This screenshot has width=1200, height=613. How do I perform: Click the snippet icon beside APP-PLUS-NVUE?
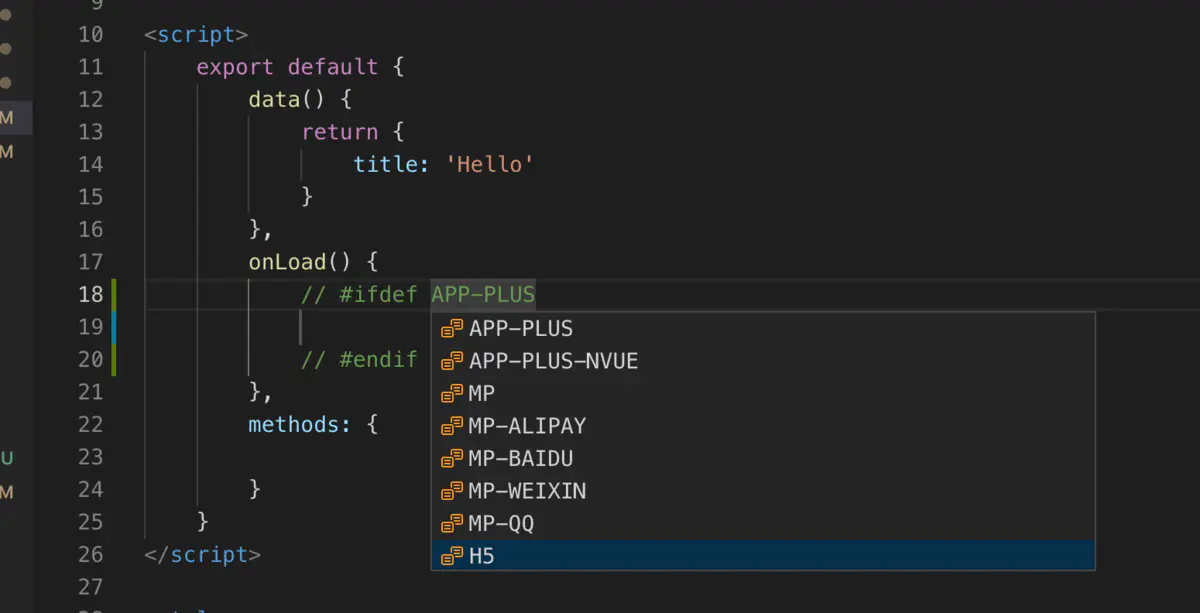coord(452,361)
